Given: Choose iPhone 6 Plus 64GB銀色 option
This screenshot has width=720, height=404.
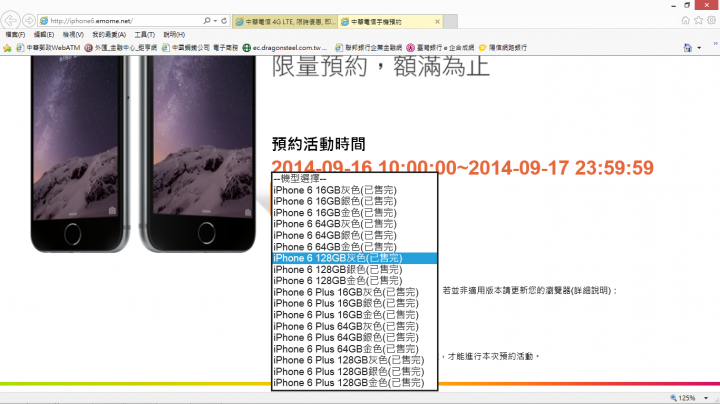Looking at the screenshot, I should (354, 337).
